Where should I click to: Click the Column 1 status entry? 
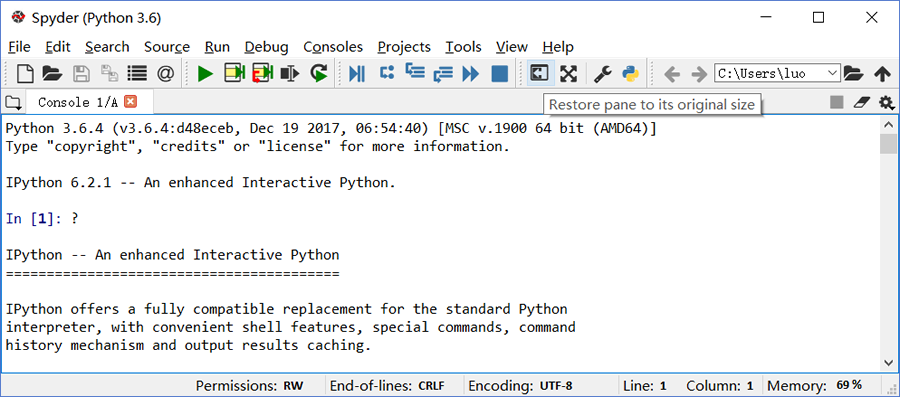pyautogui.click(x=720, y=386)
